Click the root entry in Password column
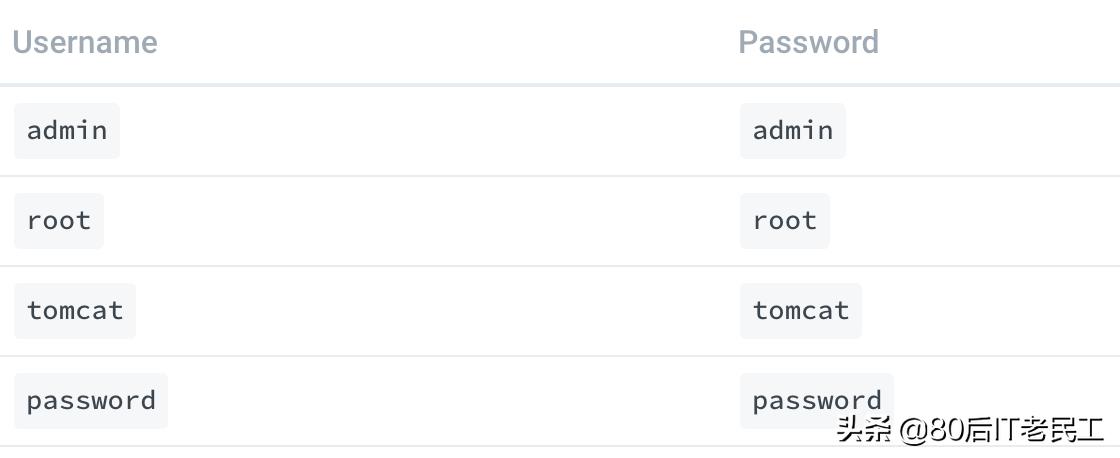The image size is (1120, 458). [785, 220]
